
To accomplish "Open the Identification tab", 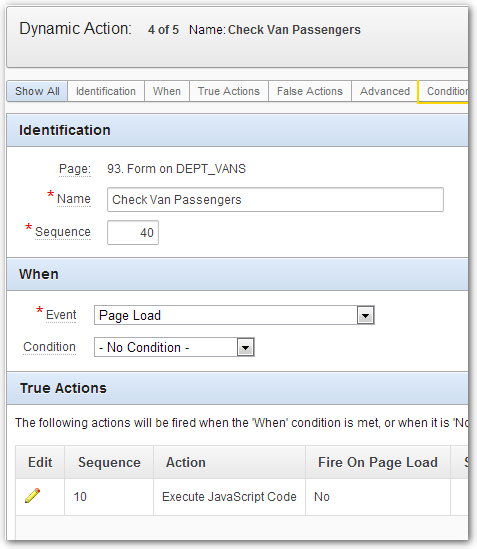I will click(106, 91).
